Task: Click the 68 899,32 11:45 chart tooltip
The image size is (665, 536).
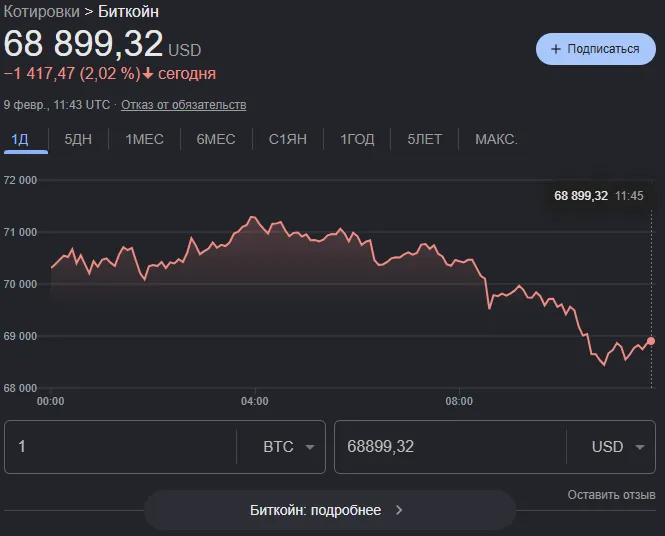Action: pos(598,196)
